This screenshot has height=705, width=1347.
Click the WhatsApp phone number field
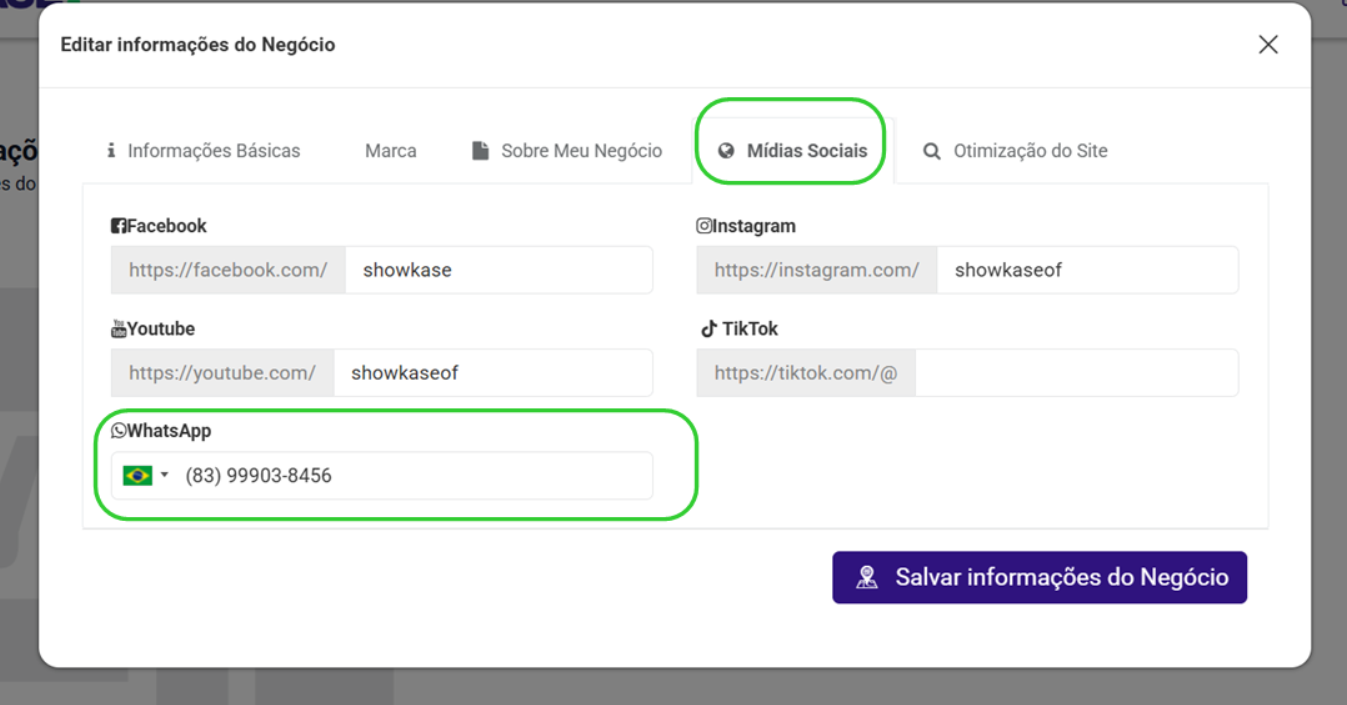point(415,476)
